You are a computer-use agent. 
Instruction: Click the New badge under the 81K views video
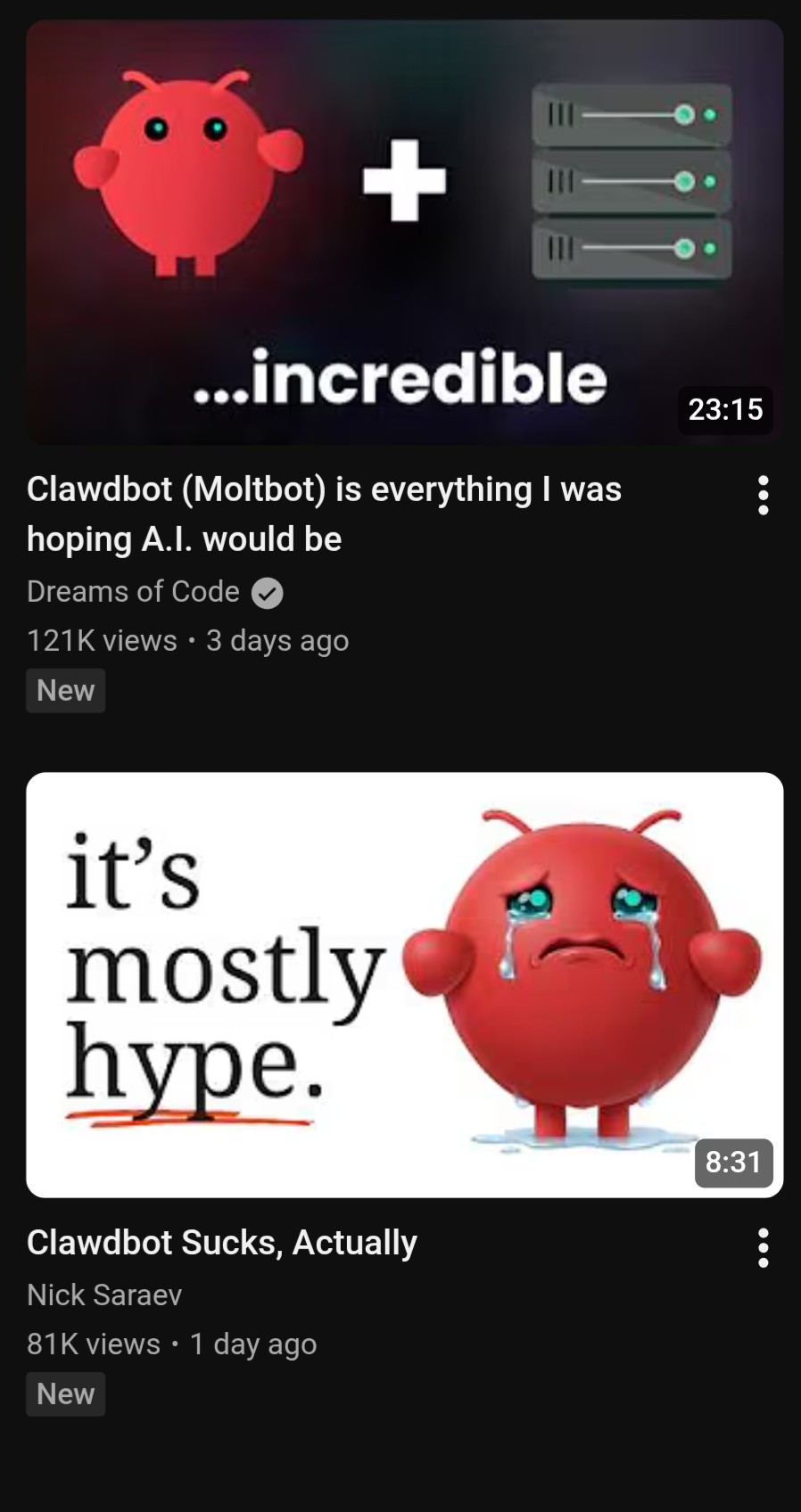(66, 1394)
